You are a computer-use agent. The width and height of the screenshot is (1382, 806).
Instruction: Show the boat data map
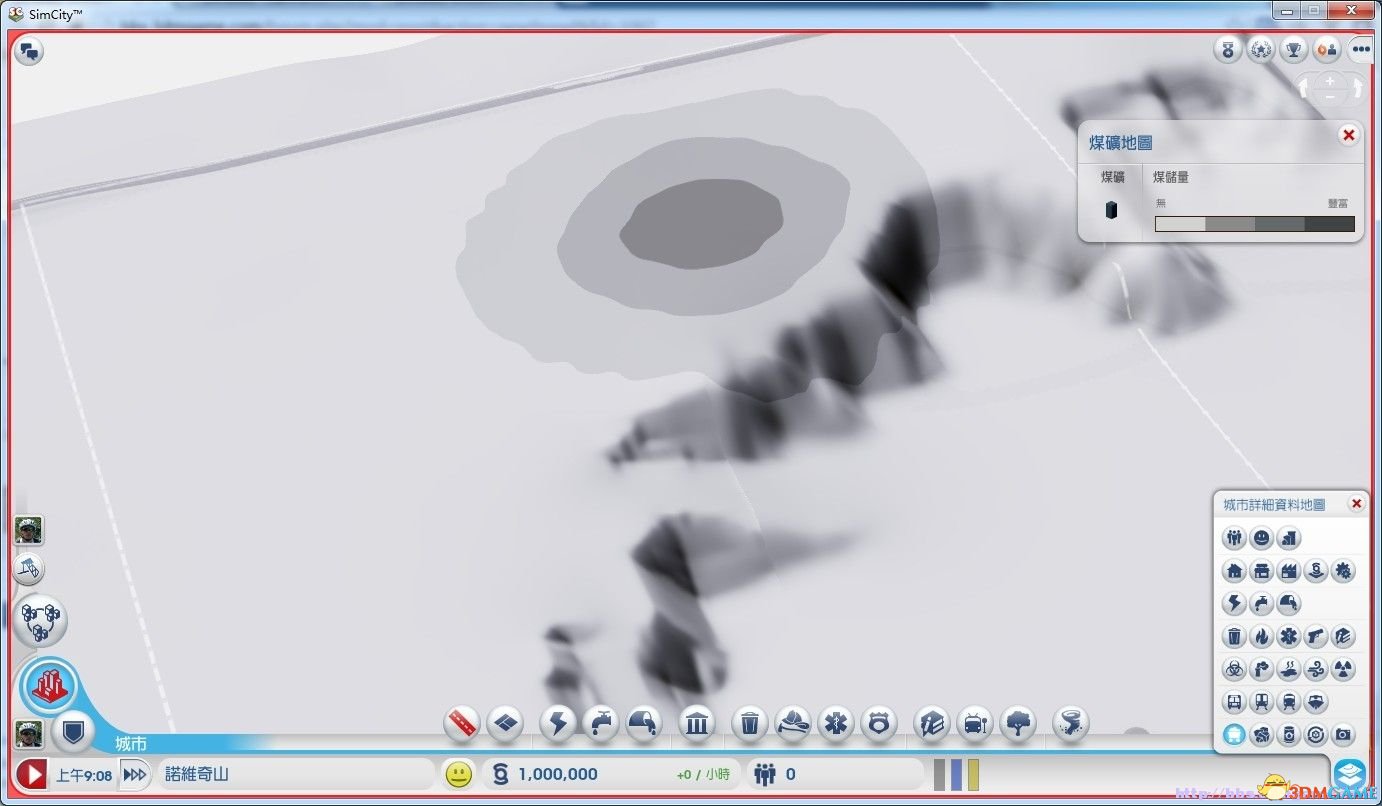click(1316, 702)
